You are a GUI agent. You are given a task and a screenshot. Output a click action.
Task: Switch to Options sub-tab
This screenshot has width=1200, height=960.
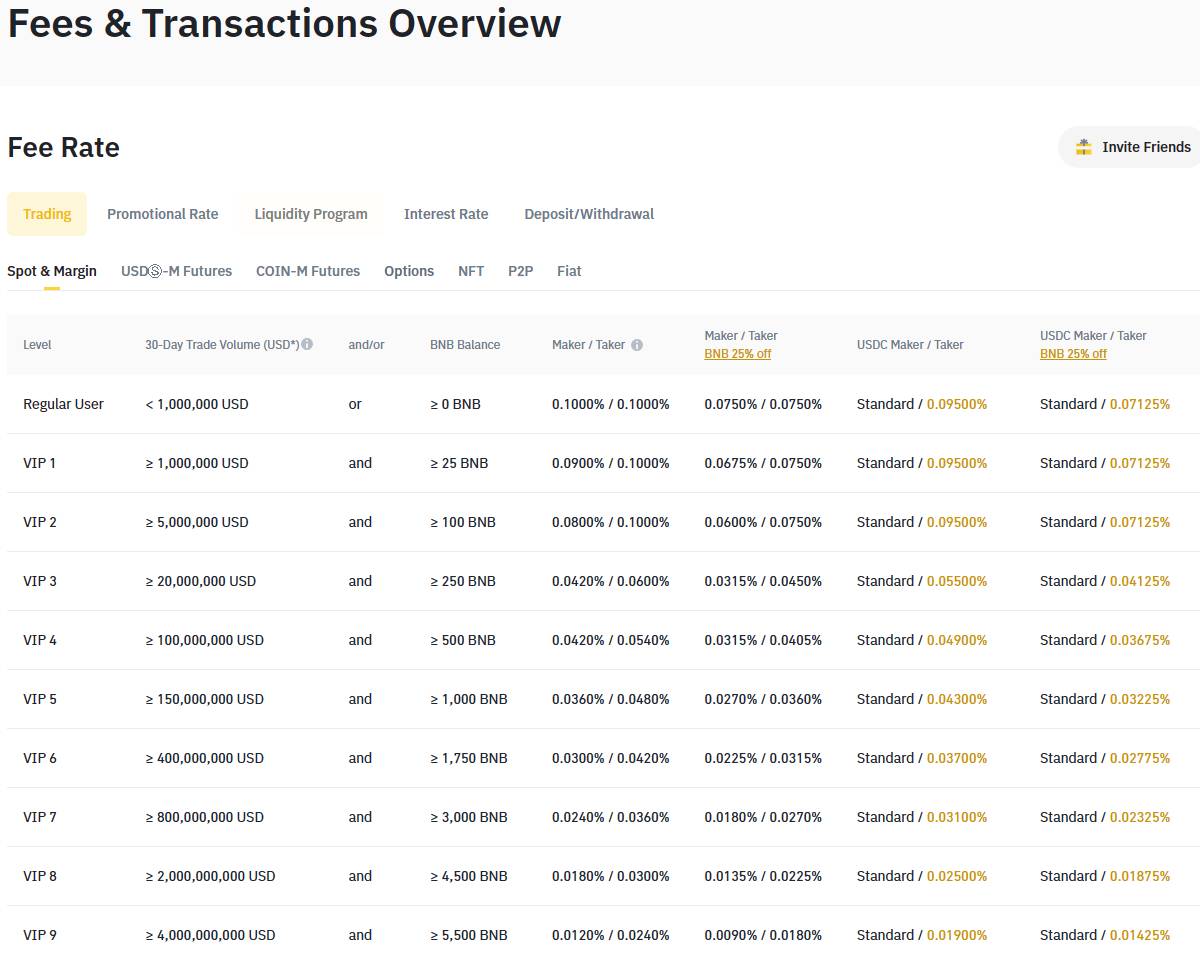point(409,271)
